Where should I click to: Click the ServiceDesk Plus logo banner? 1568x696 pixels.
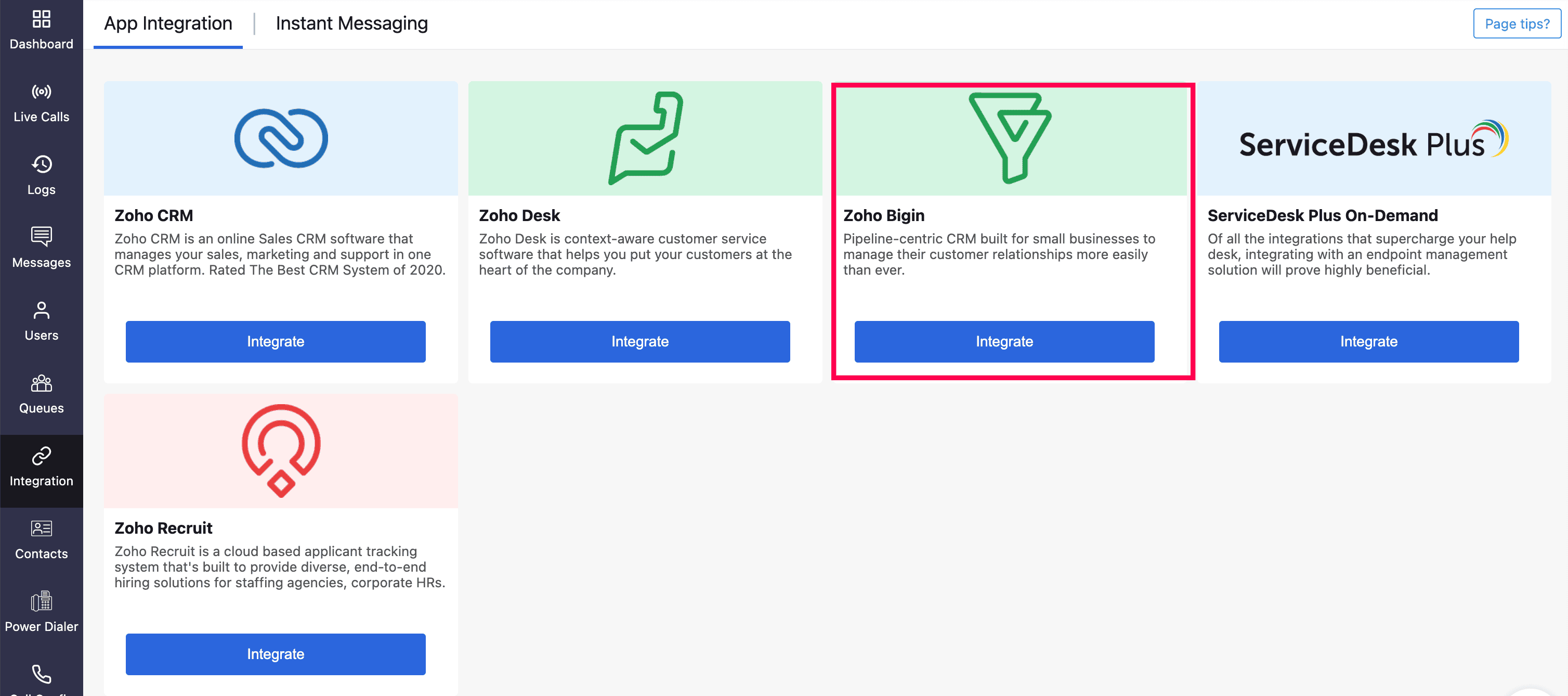[x=1374, y=139]
